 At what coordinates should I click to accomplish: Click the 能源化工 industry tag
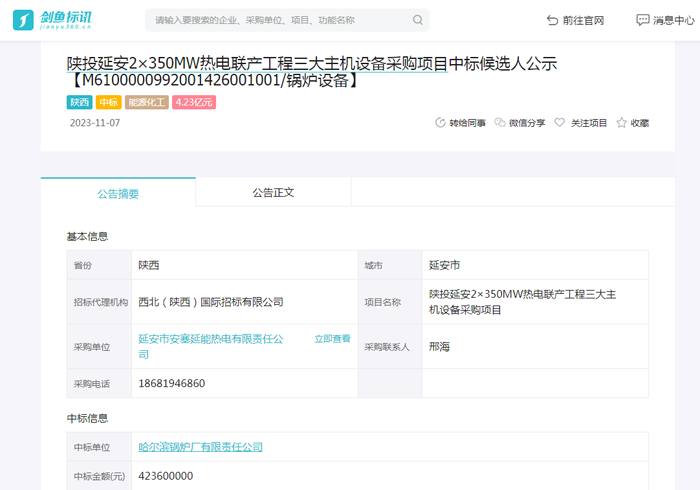(146, 102)
